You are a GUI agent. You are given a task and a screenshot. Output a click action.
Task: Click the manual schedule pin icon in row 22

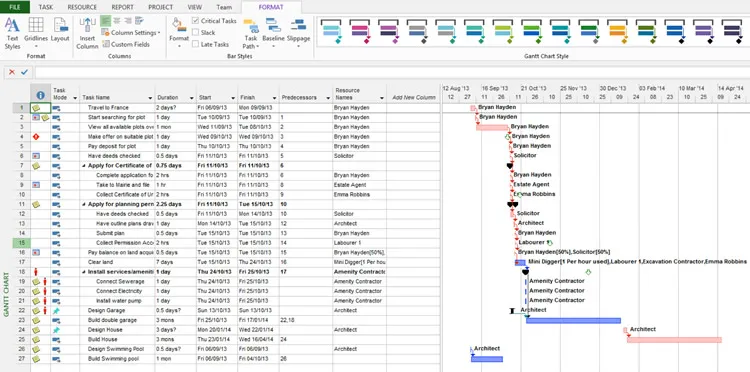coord(56,310)
